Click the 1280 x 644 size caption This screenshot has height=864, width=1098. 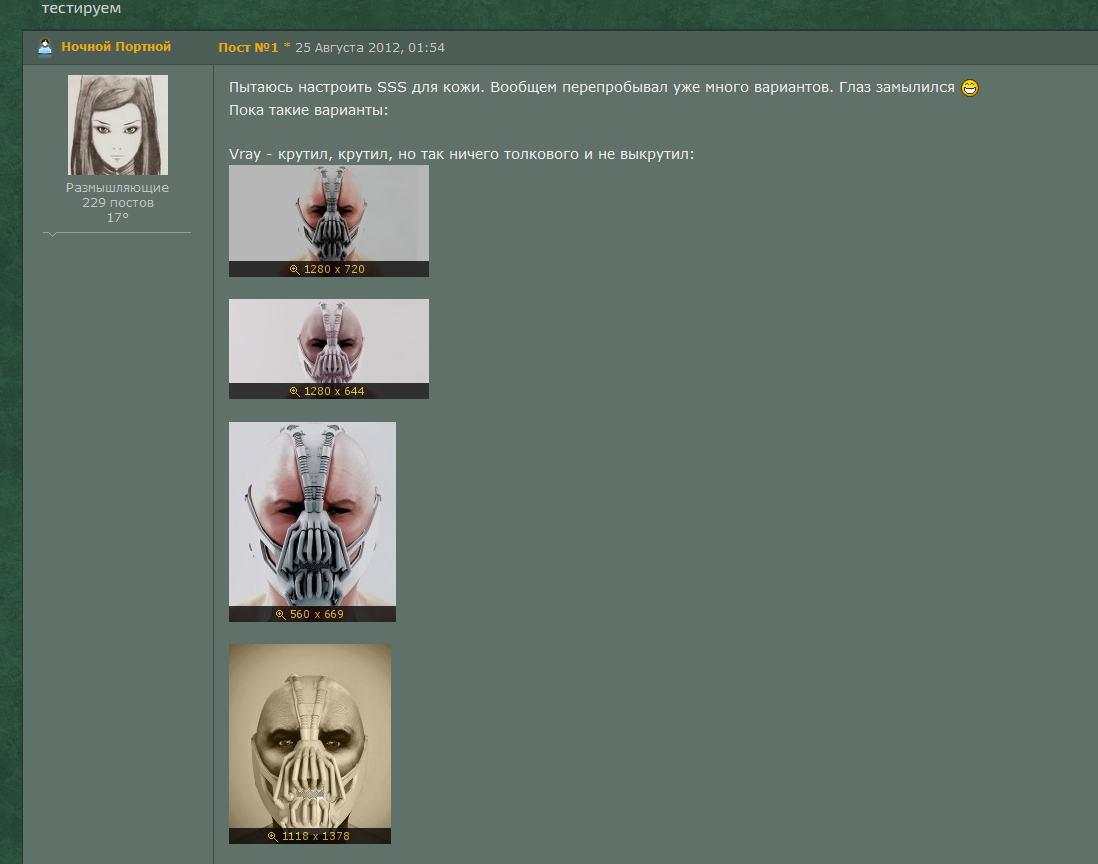(x=334, y=391)
